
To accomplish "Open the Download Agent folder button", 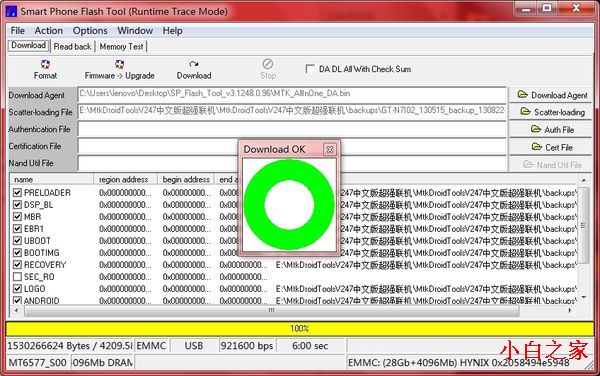I will point(550,95).
